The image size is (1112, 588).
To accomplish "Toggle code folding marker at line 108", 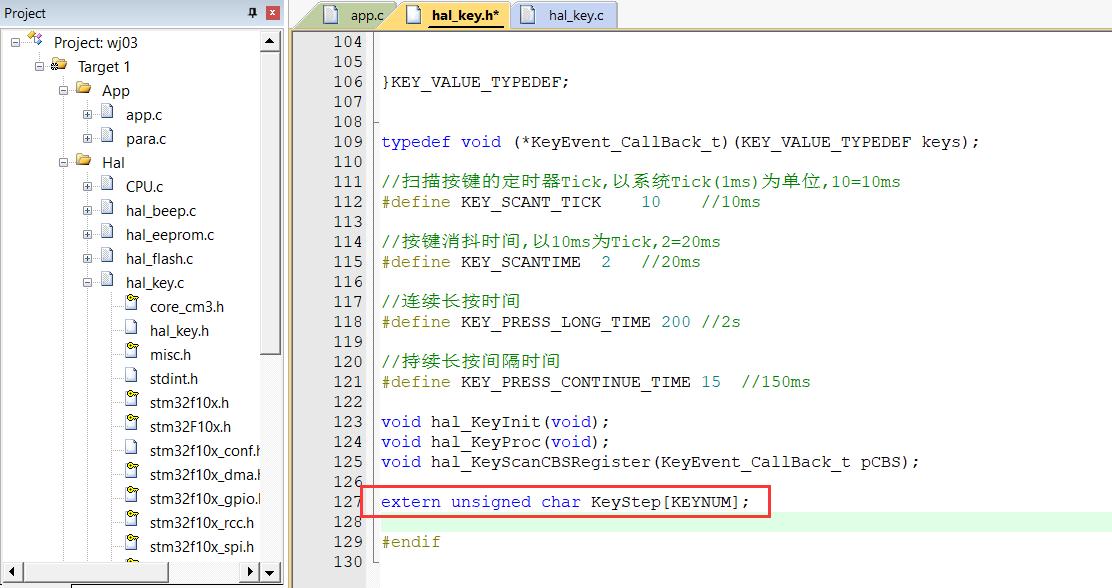I will point(376,122).
